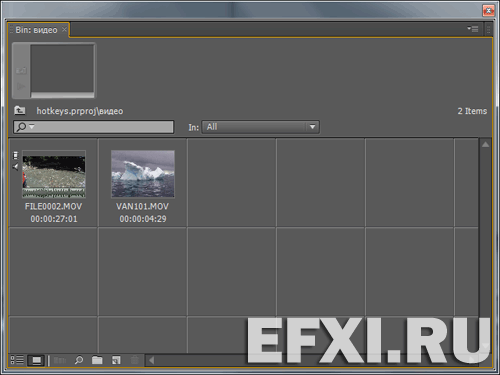Click the vertical scrollbar up arrow
This screenshot has height=375, width=500.
coord(485,144)
